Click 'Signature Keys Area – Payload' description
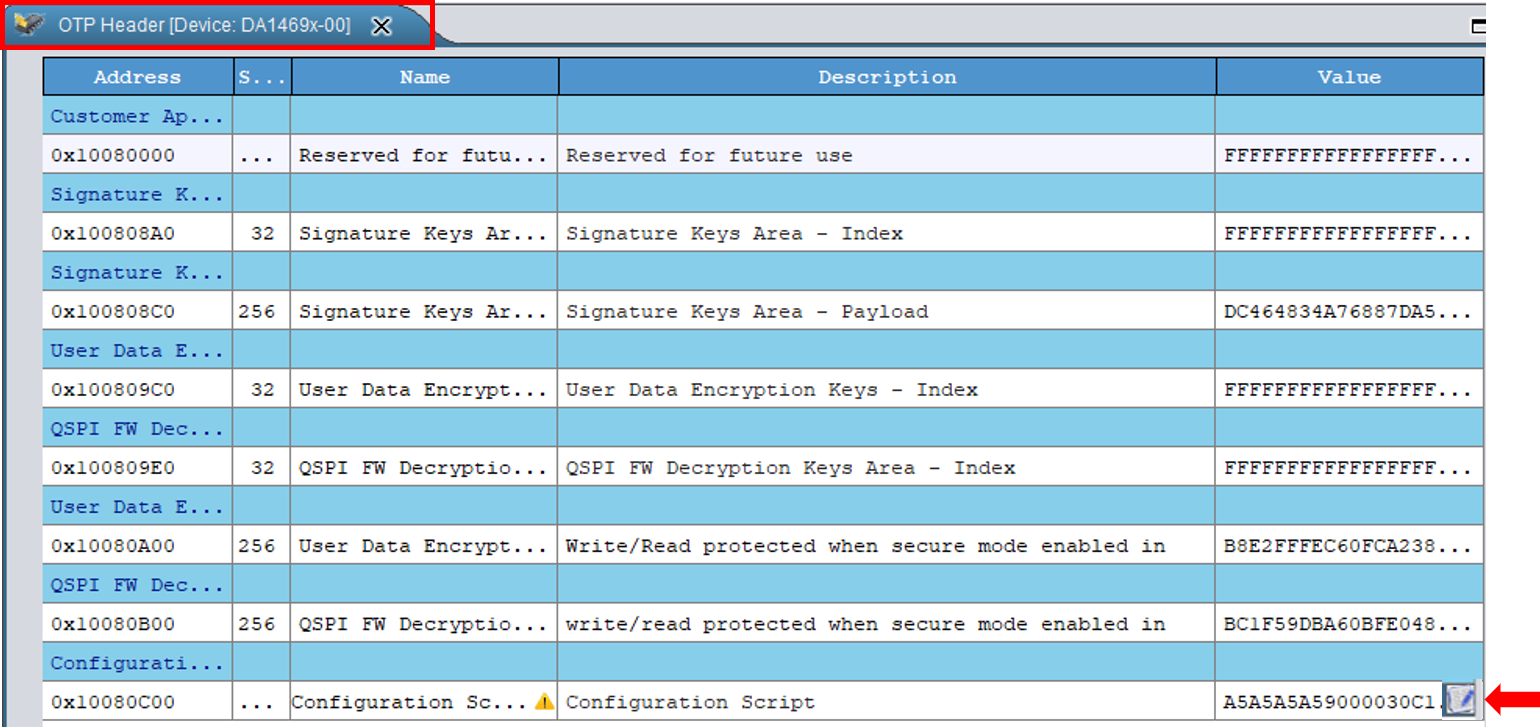Image resolution: width=1540 pixels, height=727 pixels. [747, 311]
